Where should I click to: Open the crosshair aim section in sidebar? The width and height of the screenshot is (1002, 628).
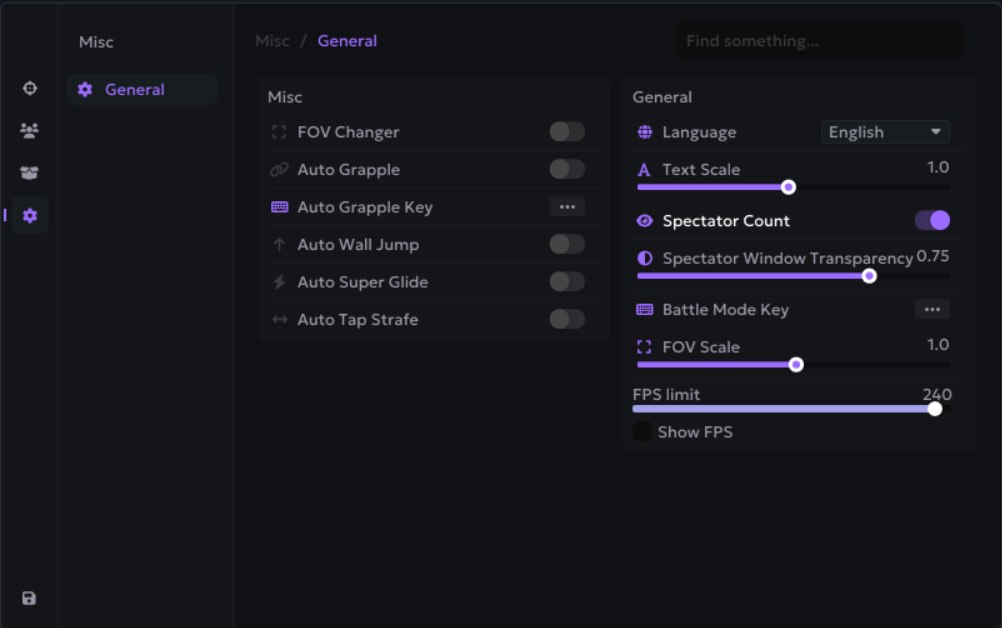click(29, 88)
